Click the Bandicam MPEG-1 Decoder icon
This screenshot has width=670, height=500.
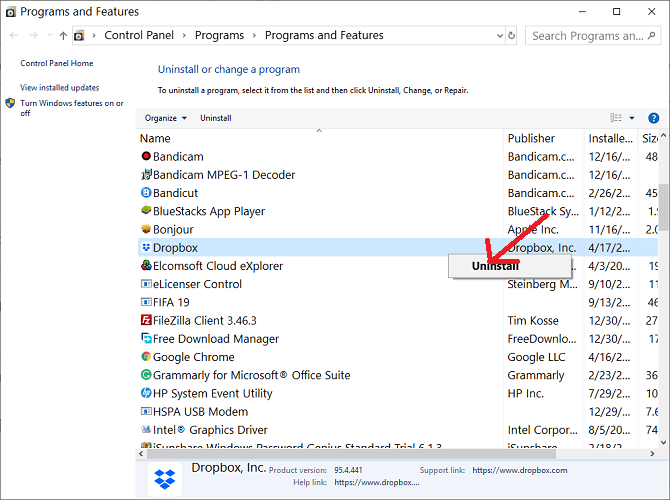(146, 174)
